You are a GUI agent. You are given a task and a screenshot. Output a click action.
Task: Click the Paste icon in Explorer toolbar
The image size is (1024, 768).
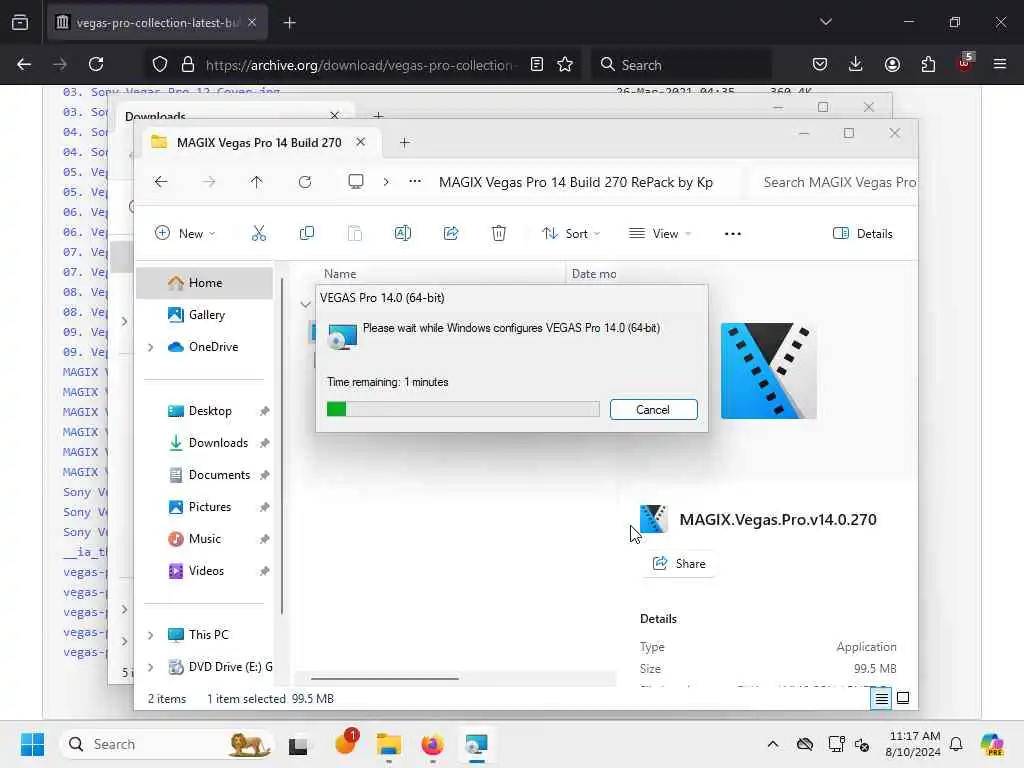(355, 233)
